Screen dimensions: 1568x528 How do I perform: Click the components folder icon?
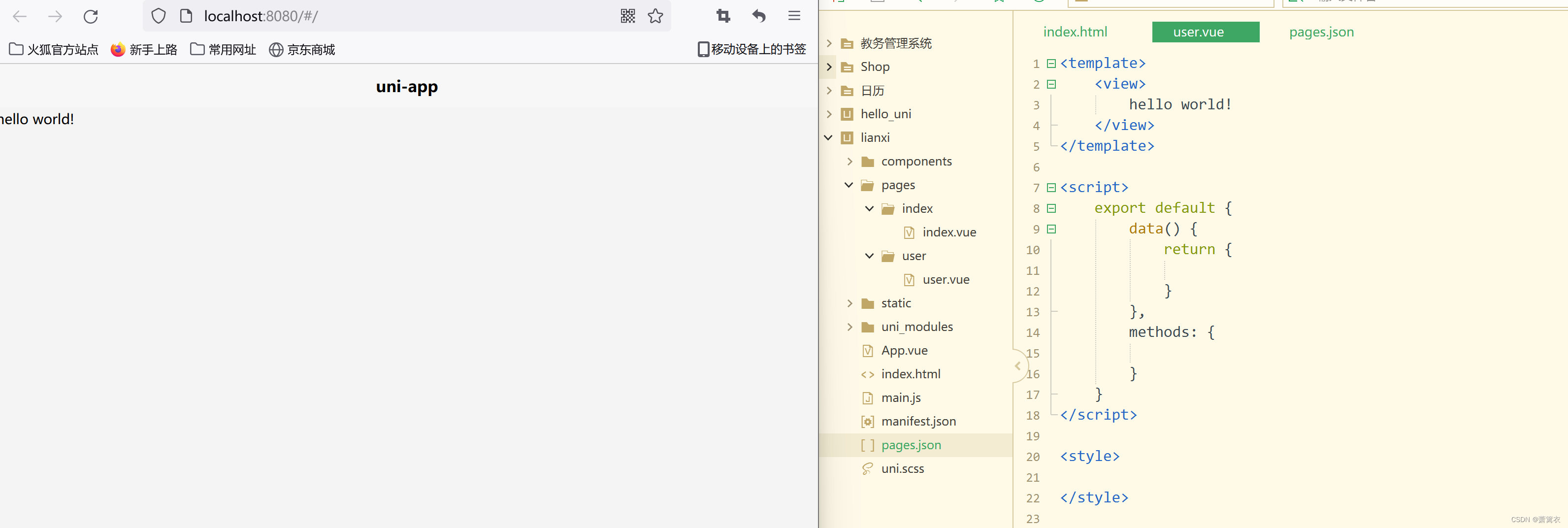pyautogui.click(x=868, y=162)
